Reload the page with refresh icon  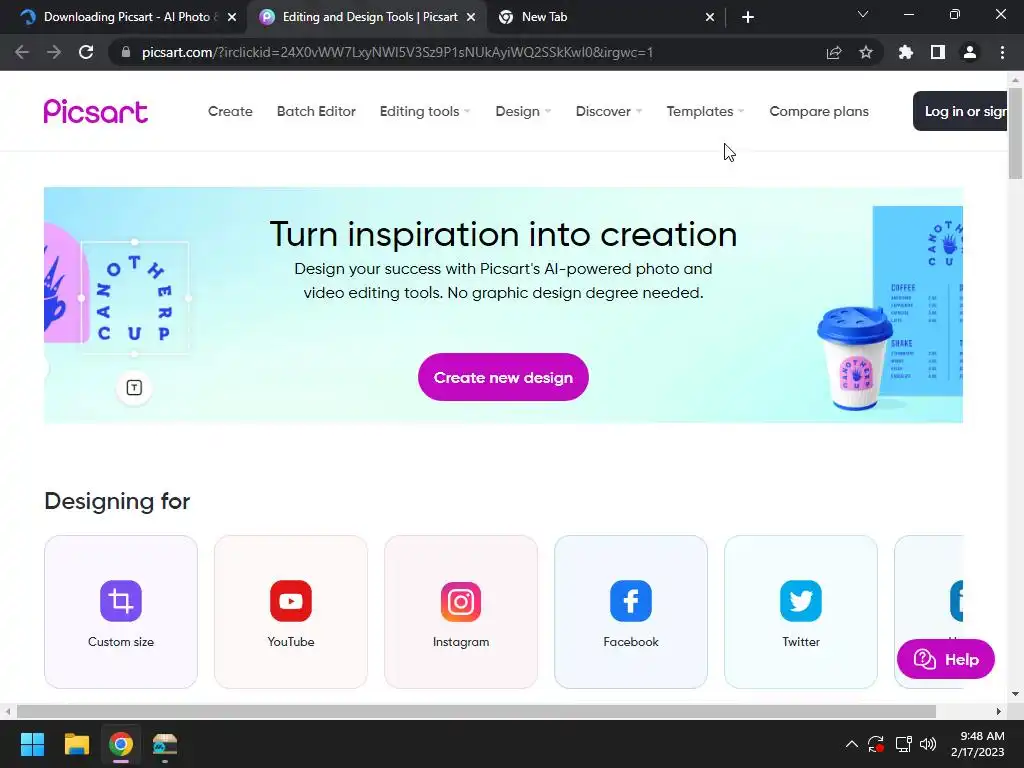click(86, 52)
